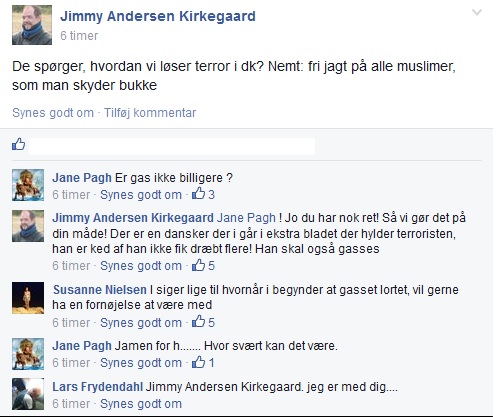Image resolution: width=497 pixels, height=417 pixels.
Task: Click the thumbs-up count on Jimmy's reply
Action: 203,265
